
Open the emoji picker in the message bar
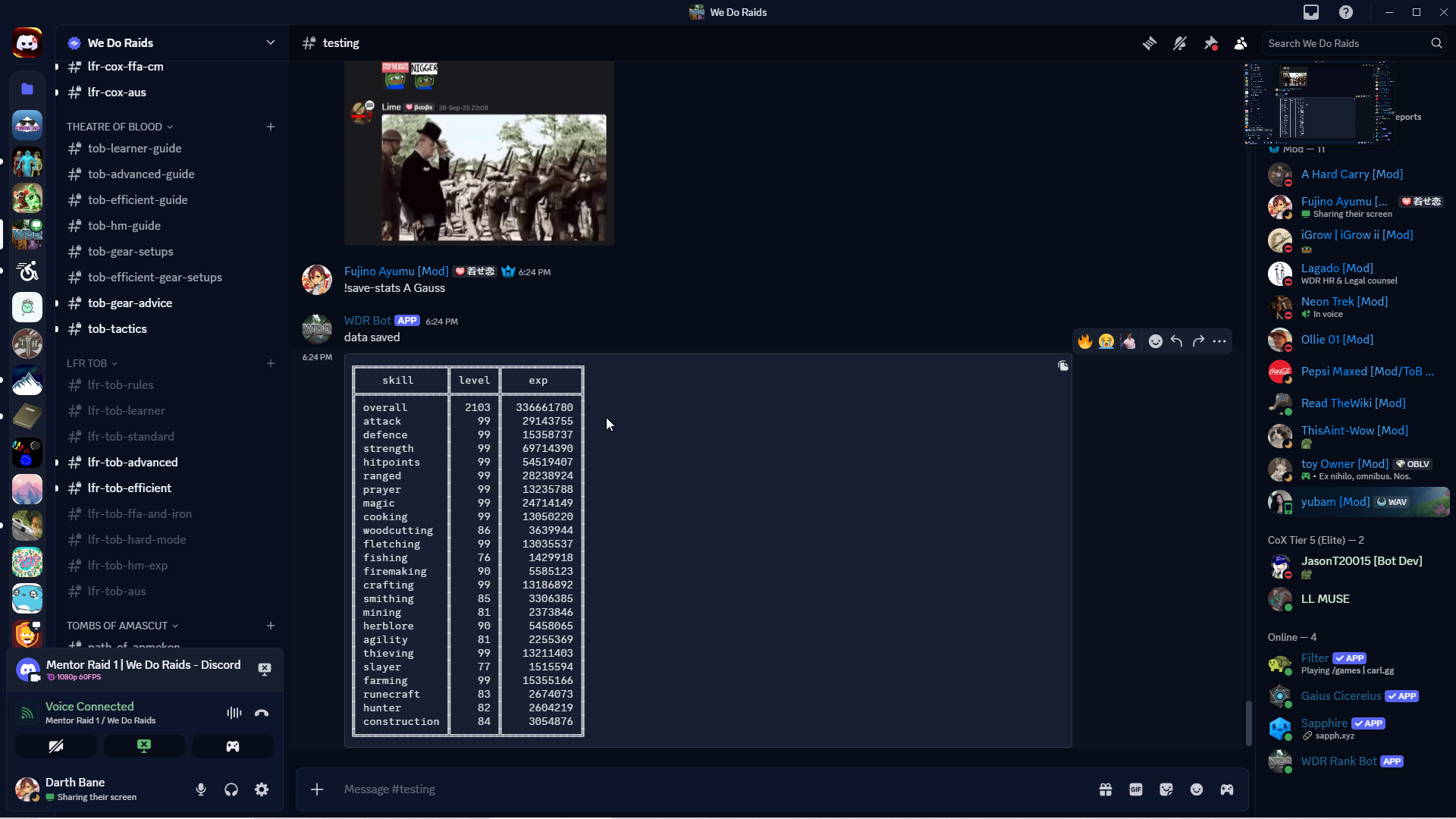pos(1197,789)
